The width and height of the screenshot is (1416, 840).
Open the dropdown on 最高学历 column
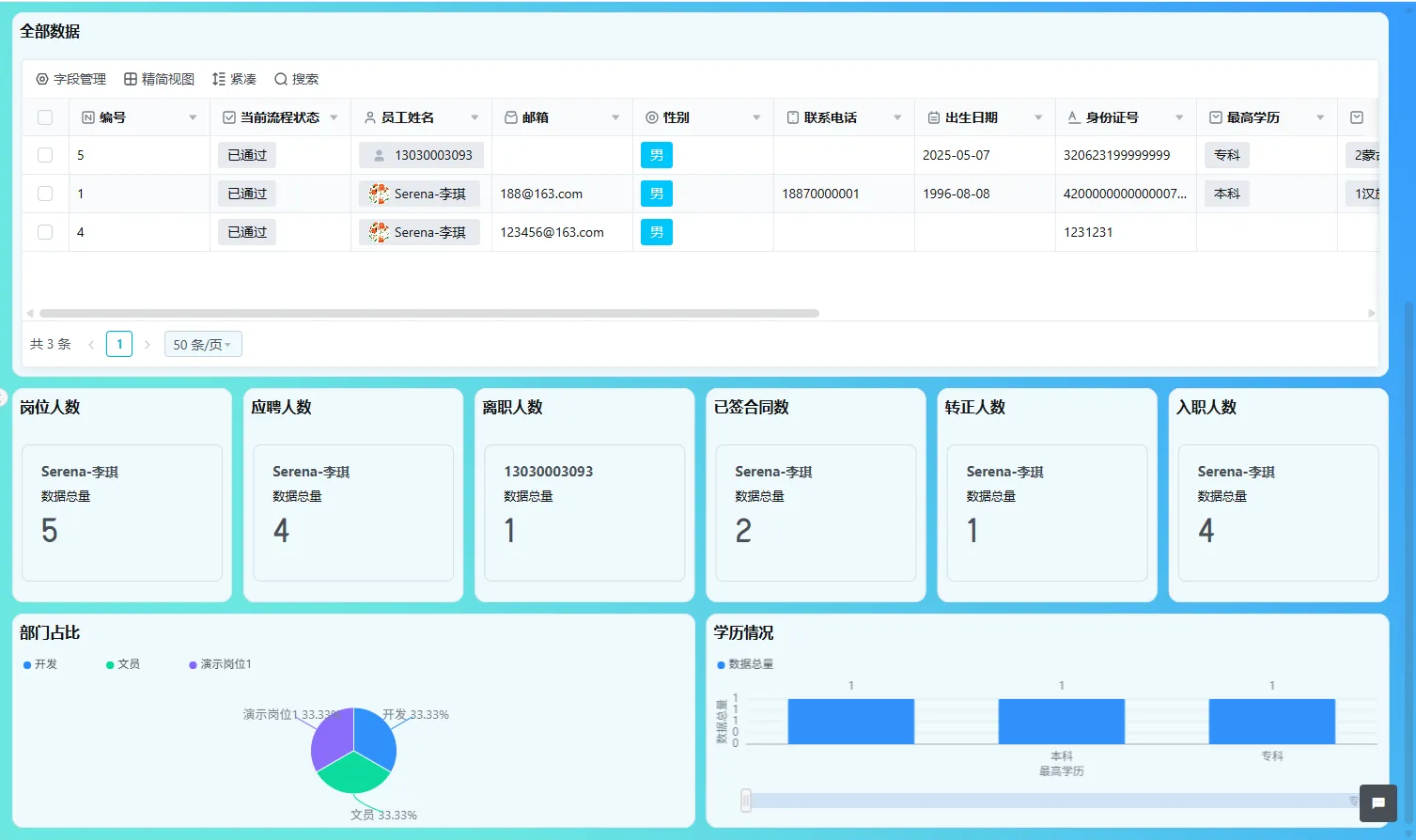(1319, 117)
